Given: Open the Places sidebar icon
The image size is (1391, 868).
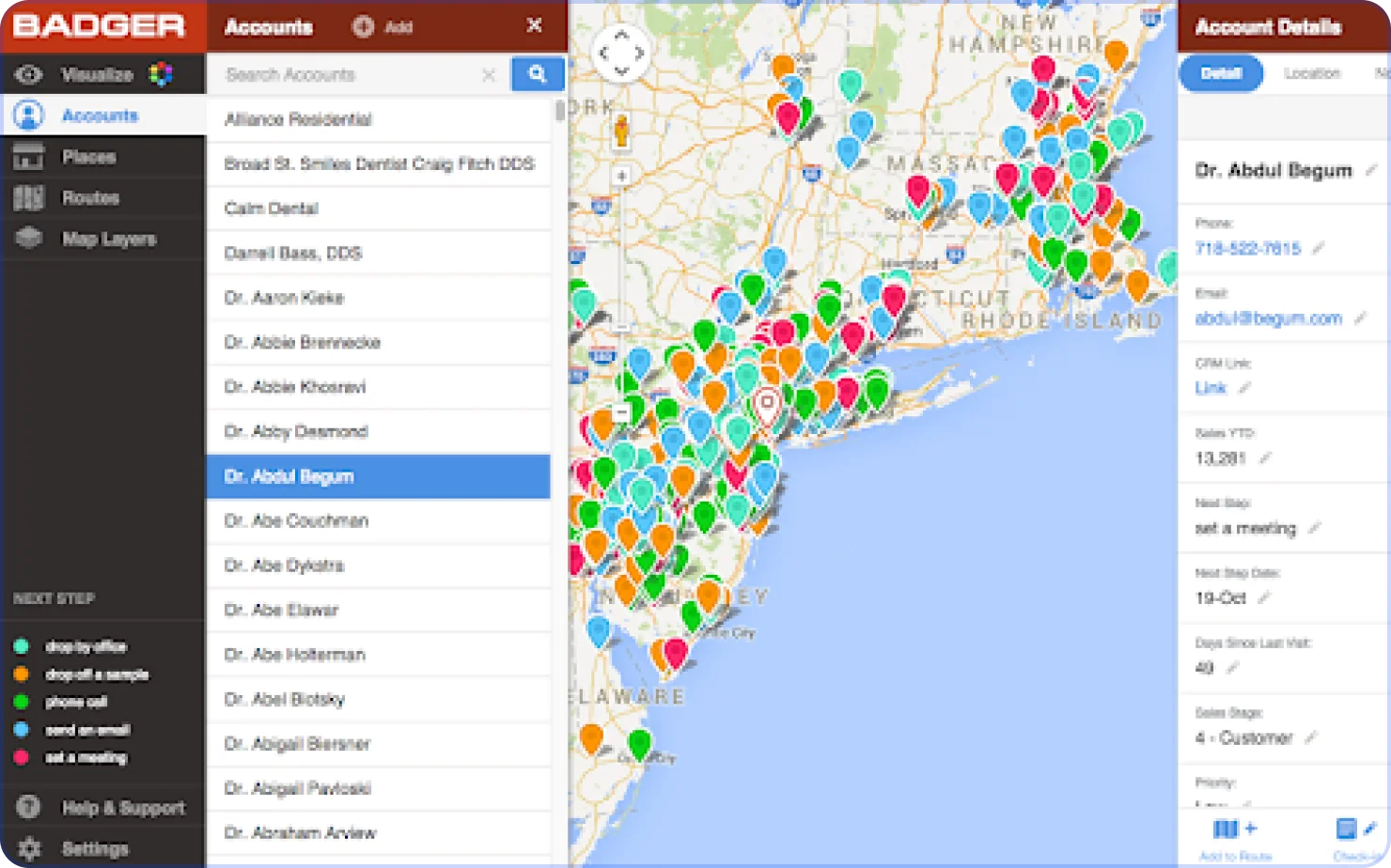Looking at the screenshot, I should pos(29,157).
